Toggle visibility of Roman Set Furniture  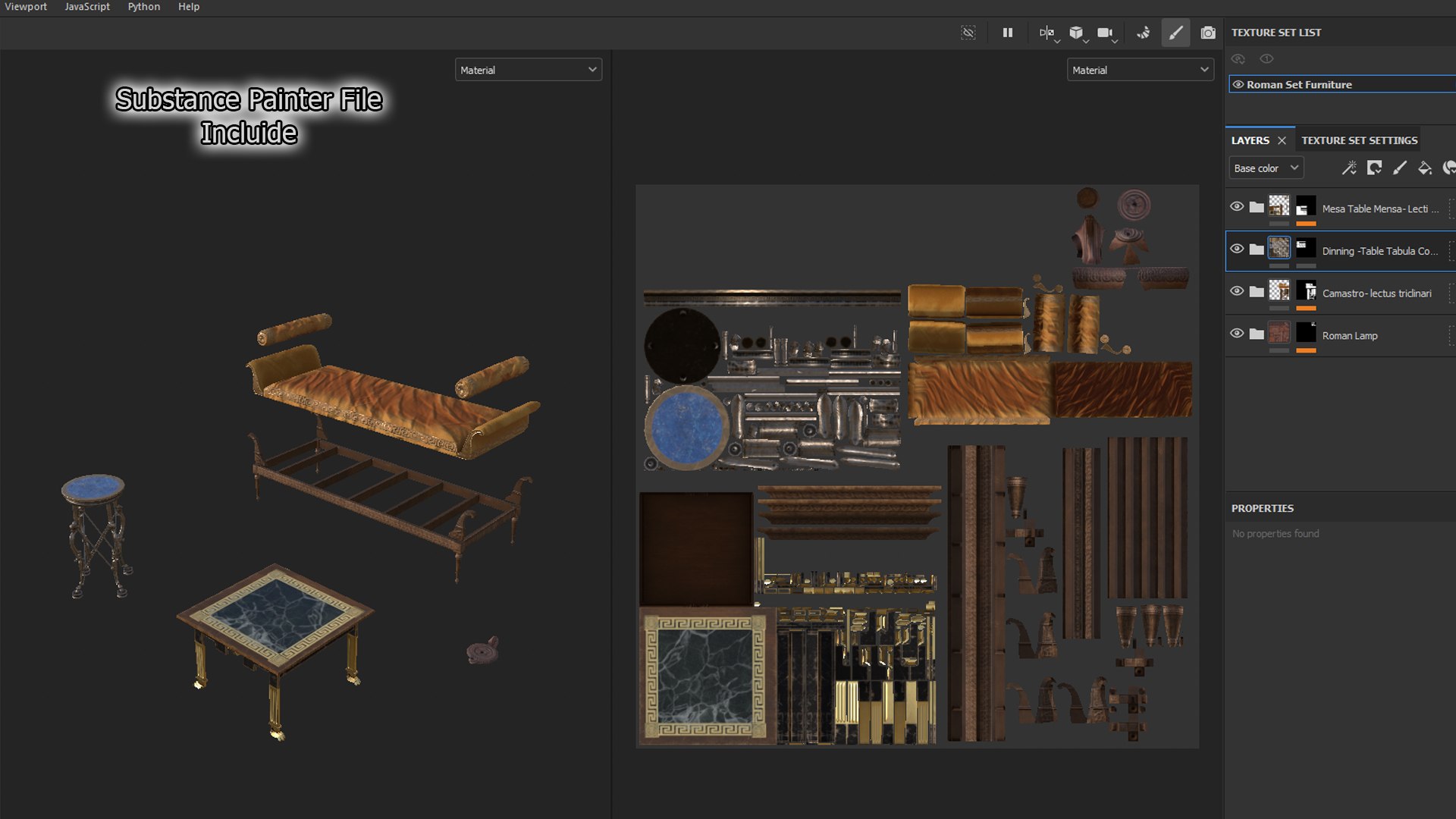(1238, 84)
